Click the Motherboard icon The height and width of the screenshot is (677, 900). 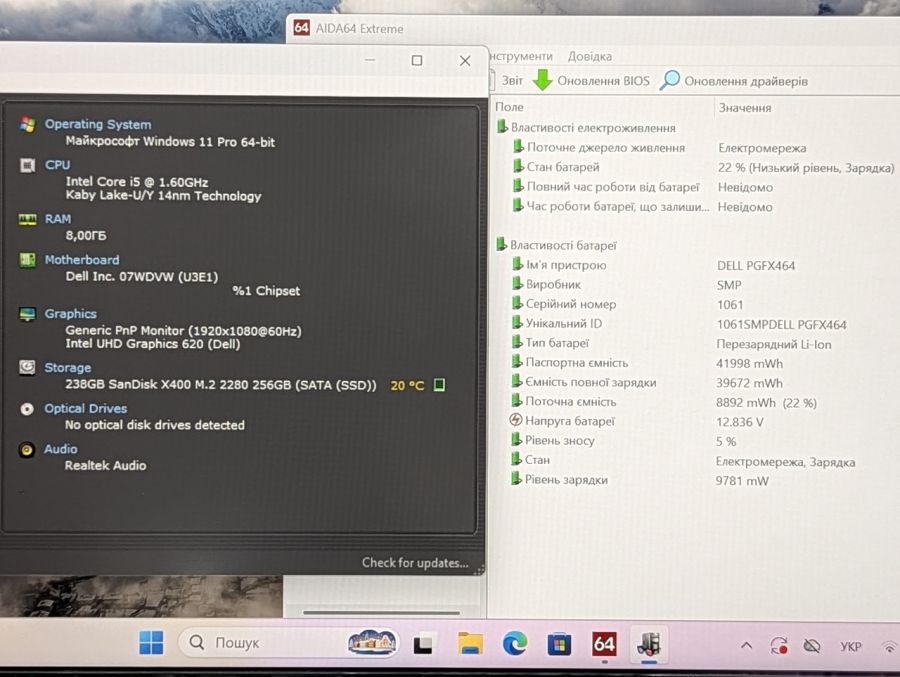(27, 260)
